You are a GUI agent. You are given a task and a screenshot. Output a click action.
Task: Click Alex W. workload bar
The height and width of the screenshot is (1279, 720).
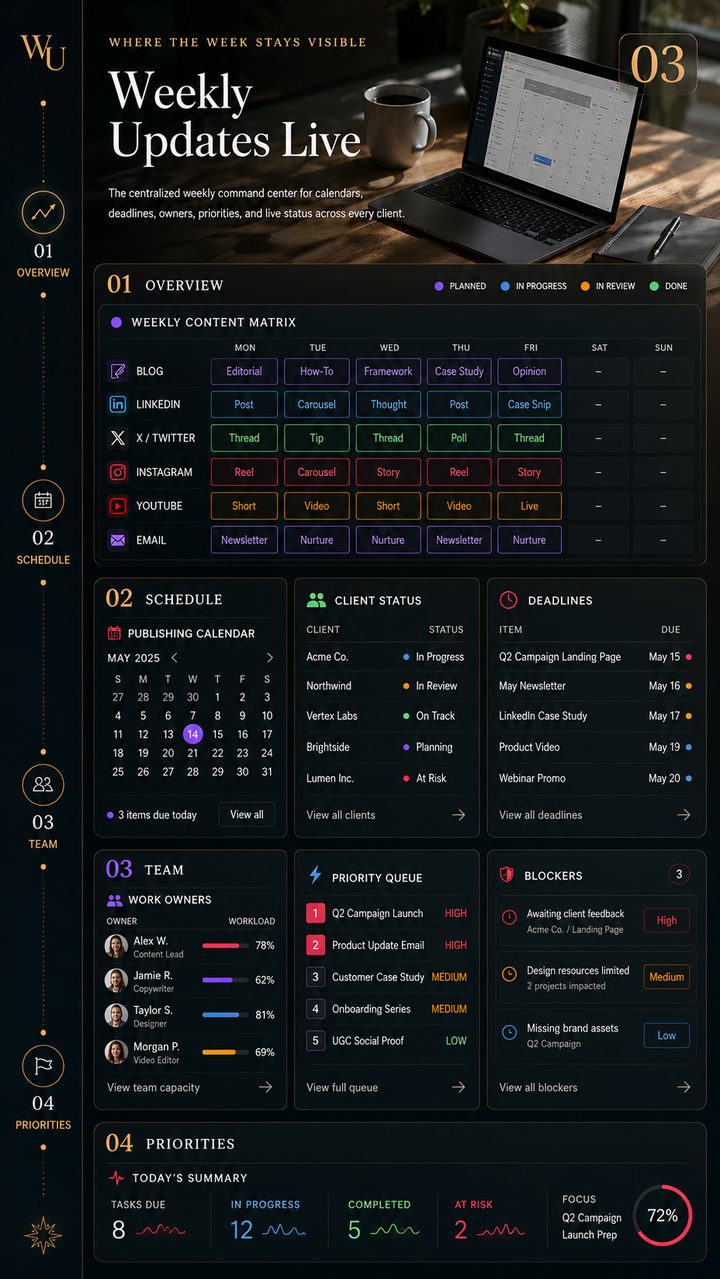point(223,945)
